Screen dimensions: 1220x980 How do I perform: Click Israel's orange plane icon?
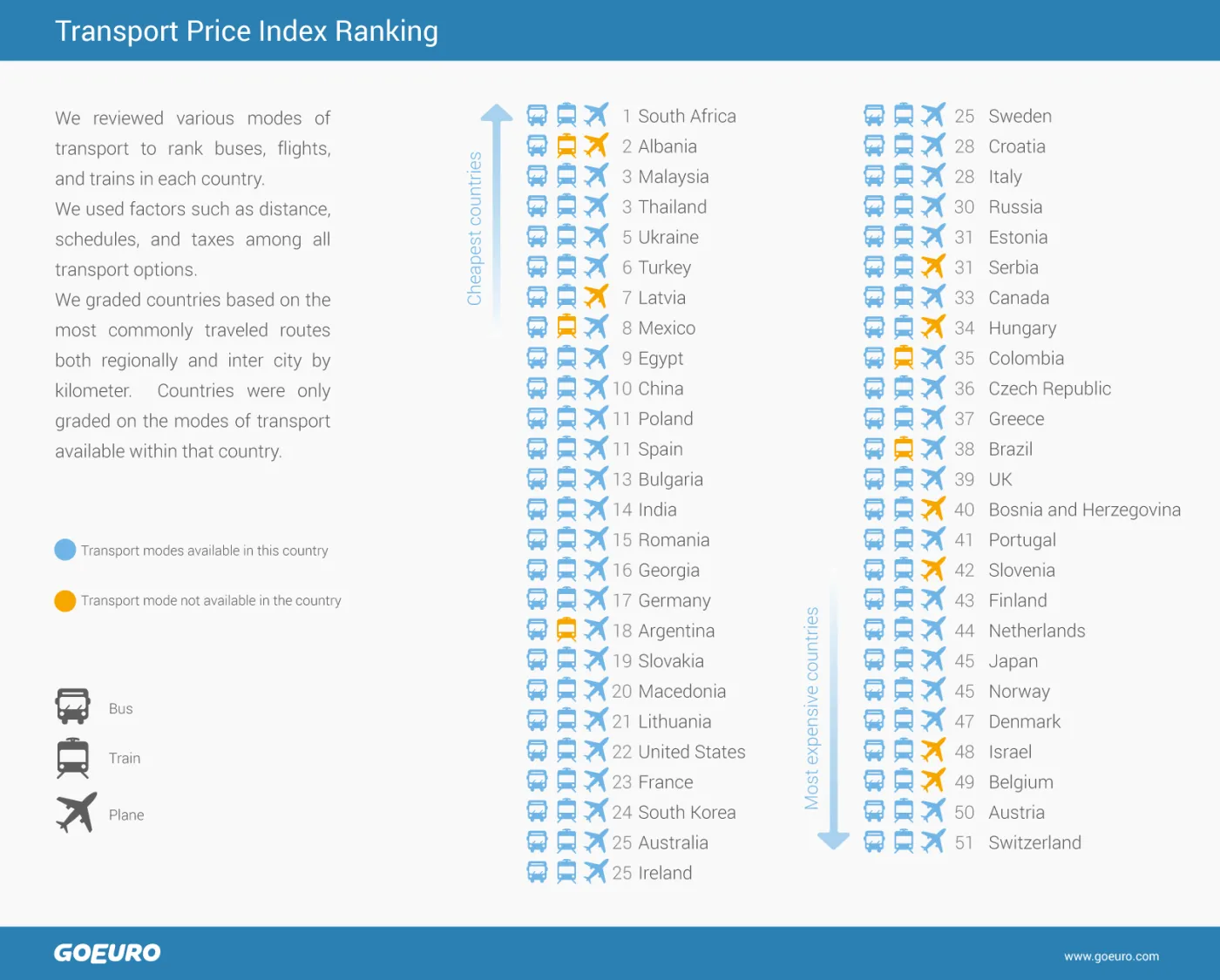pos(933,751)
